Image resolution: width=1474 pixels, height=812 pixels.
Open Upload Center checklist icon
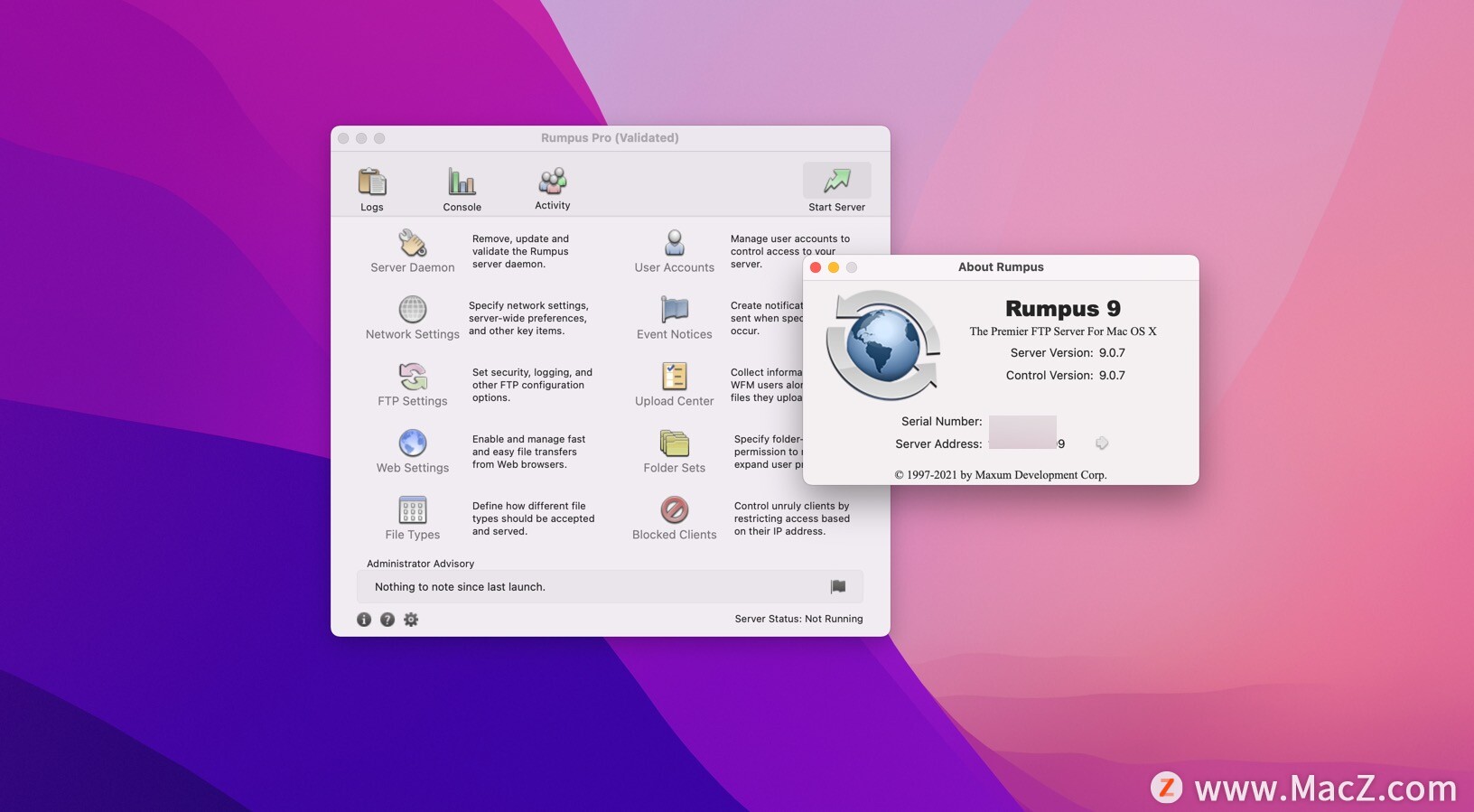675,376
